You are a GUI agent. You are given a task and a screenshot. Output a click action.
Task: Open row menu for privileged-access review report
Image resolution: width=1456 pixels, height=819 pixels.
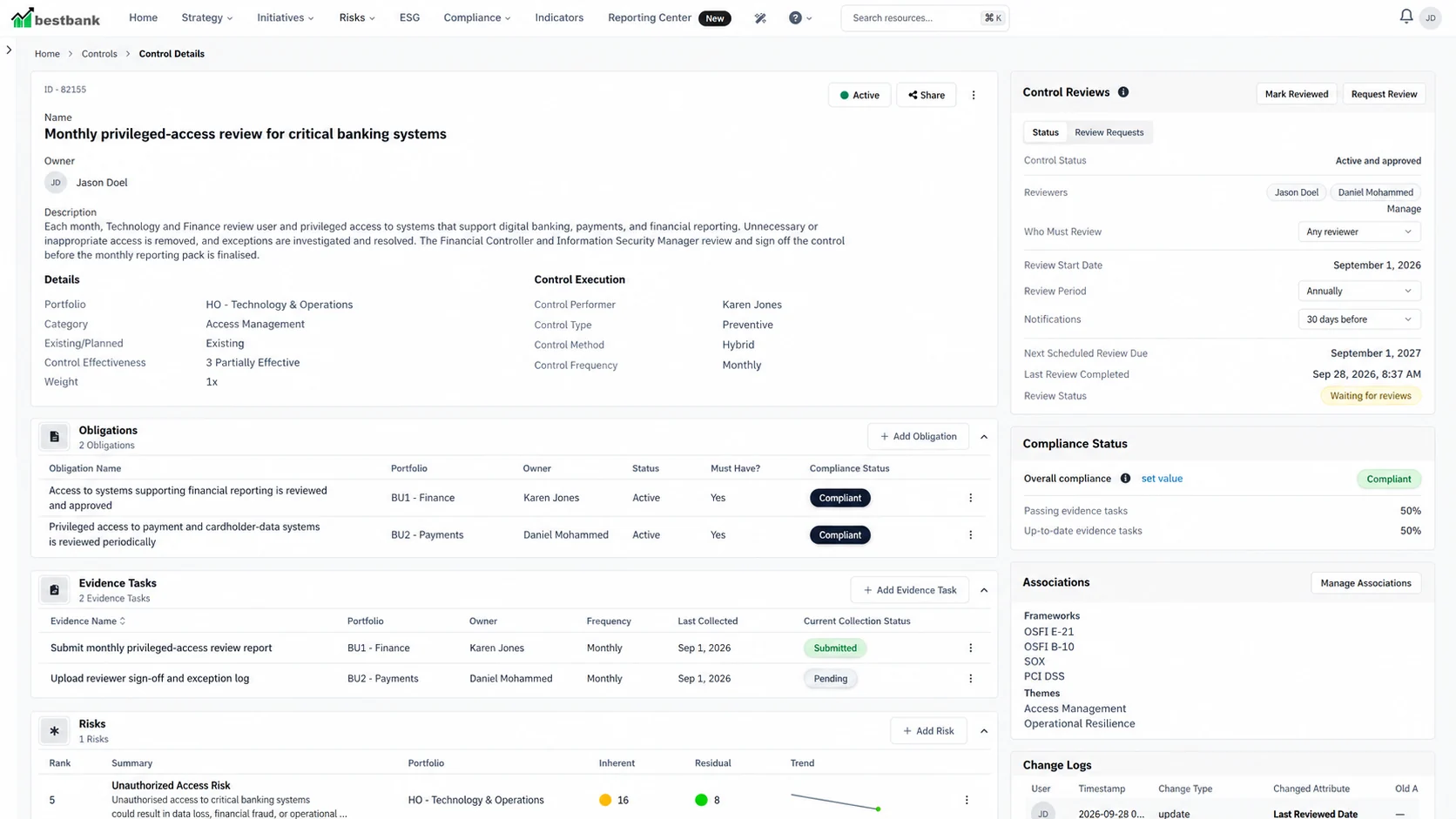(970, 648)
